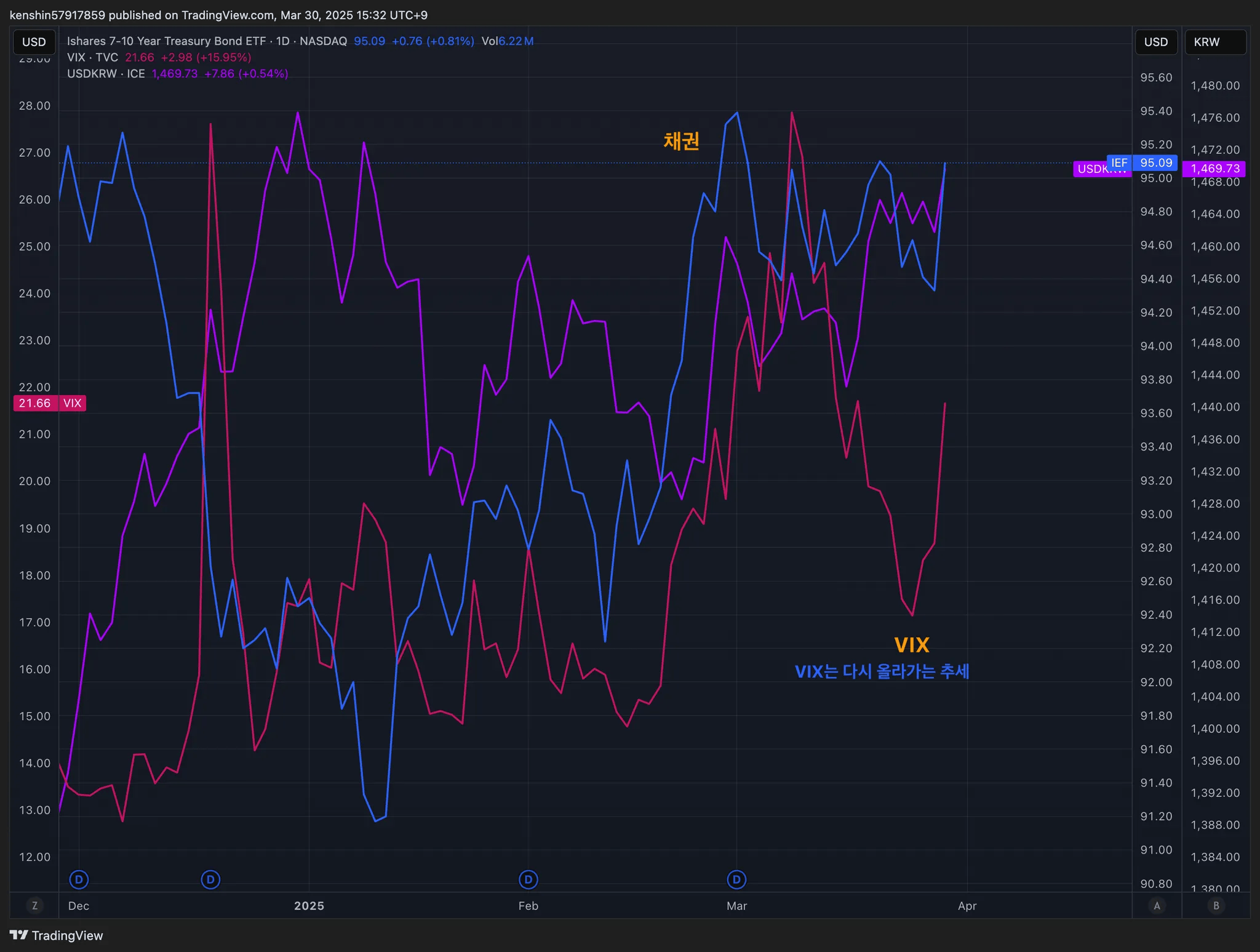Viewport: 1260px width, 952px height.
Task: Click the 1,400.00 KRW axis label
Action: pyautogui.click(x=1215, y=729)
